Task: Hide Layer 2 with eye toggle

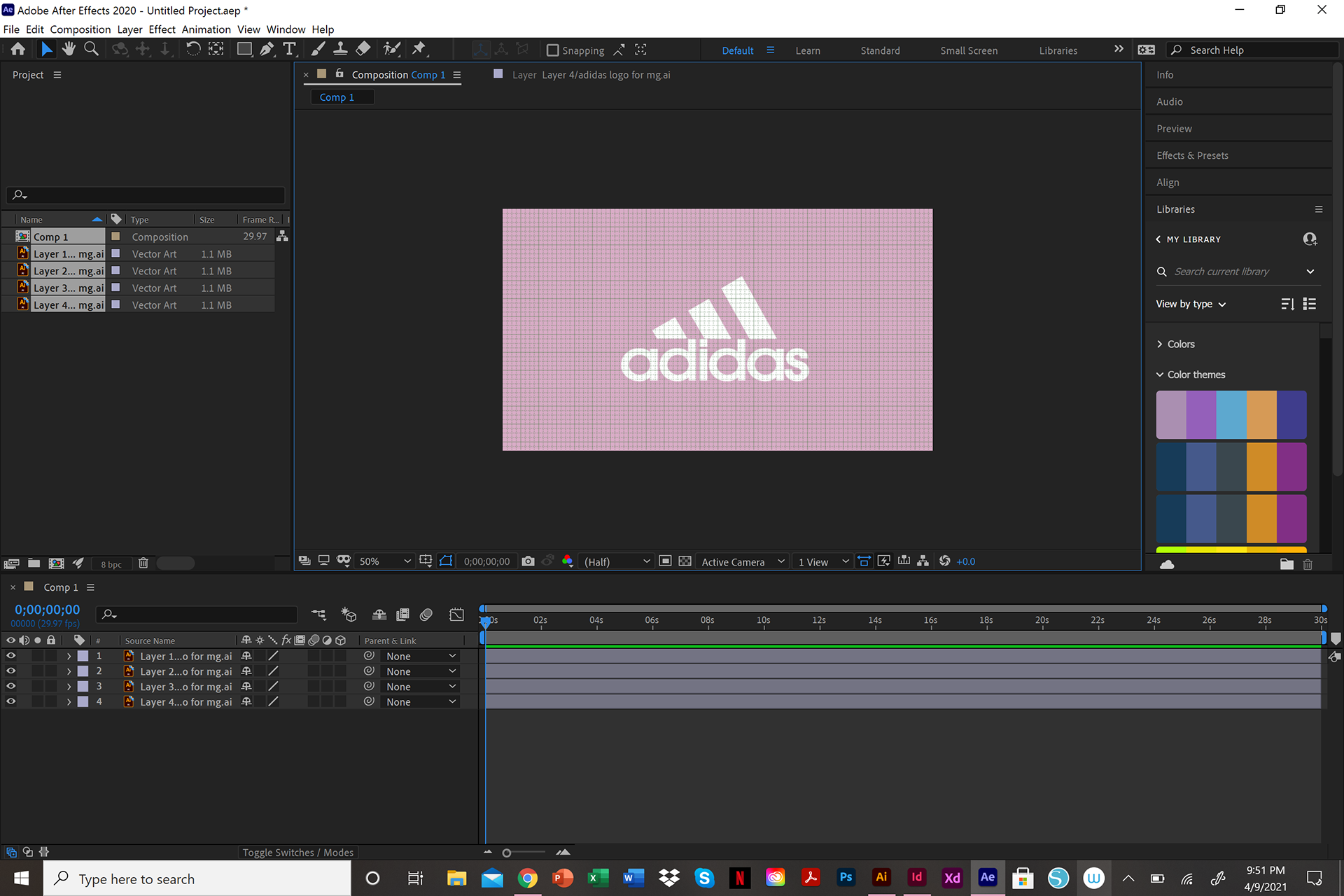Action: (10, 671)
